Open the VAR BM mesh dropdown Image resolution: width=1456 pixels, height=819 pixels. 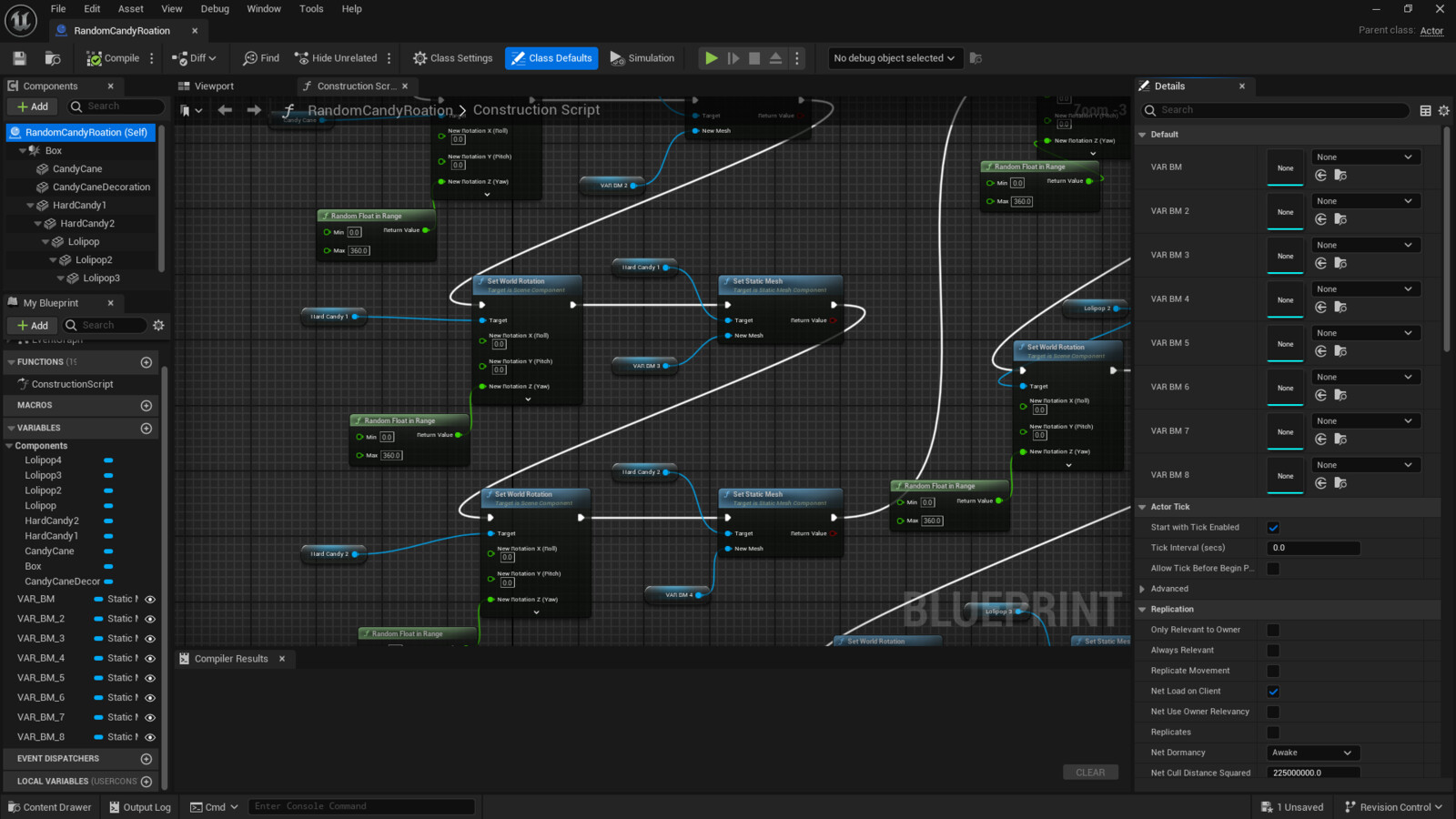[1365, 157]
